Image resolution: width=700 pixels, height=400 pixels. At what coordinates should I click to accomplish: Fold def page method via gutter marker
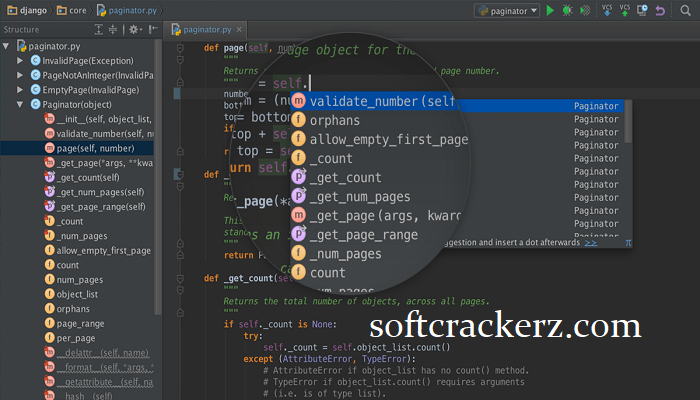click(180, 48)
